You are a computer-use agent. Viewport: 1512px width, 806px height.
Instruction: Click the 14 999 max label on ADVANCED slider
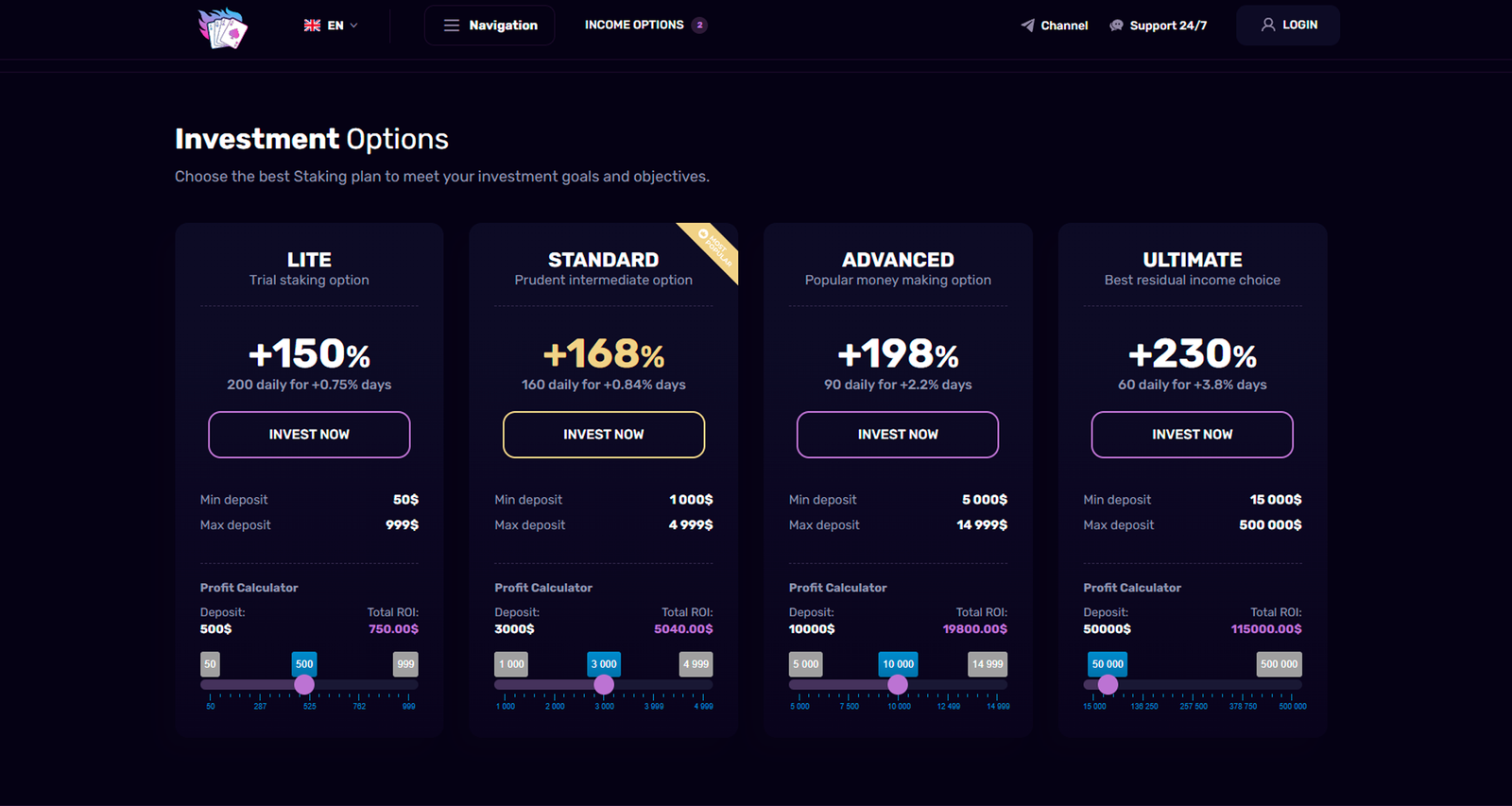(x=988, y=664)
